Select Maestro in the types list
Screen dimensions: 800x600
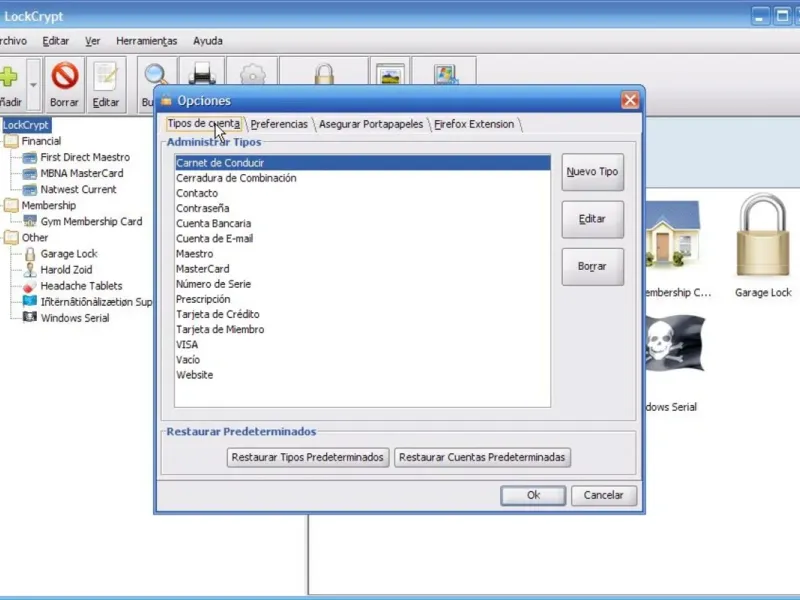point(362,254)
